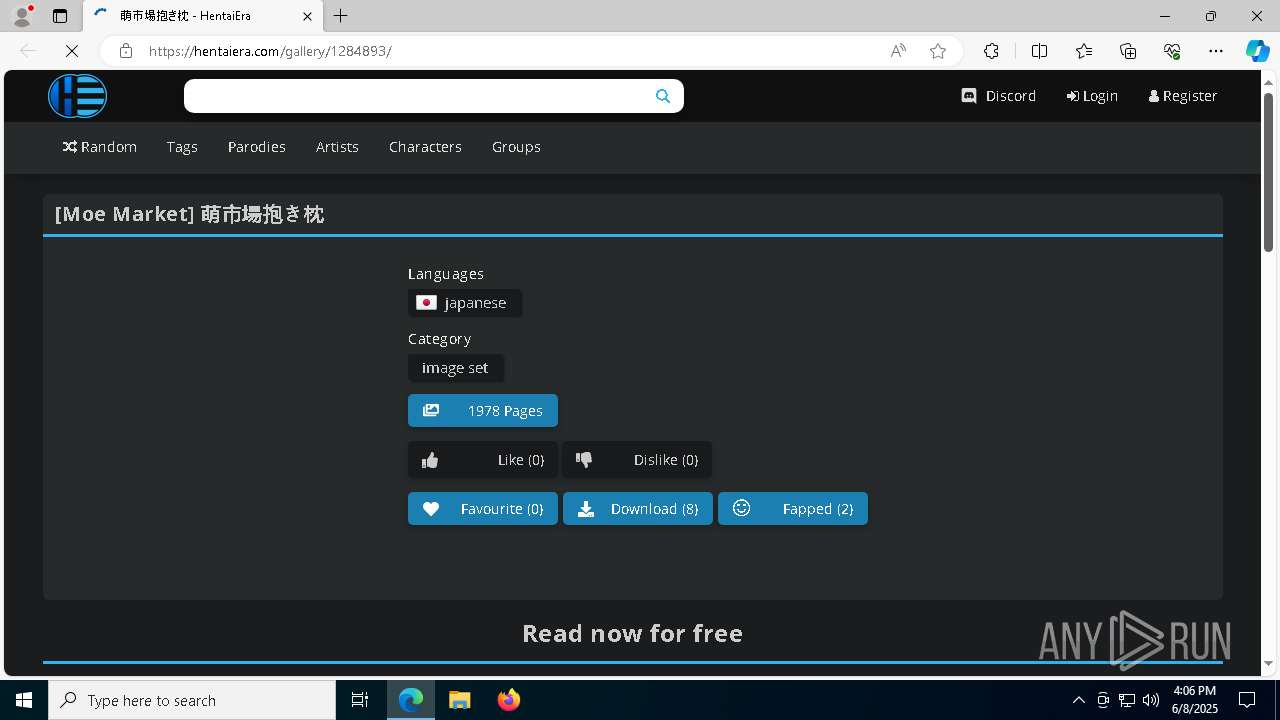Click the browser Back arrow

point(28,51)
